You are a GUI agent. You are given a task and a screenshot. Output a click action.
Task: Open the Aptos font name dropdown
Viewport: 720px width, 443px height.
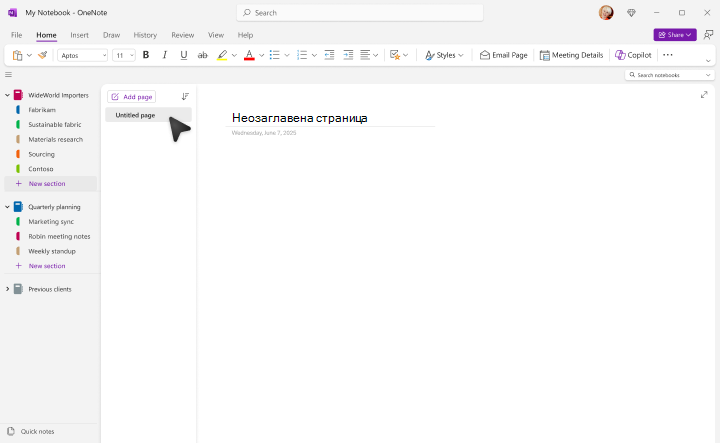click(83, 55)
